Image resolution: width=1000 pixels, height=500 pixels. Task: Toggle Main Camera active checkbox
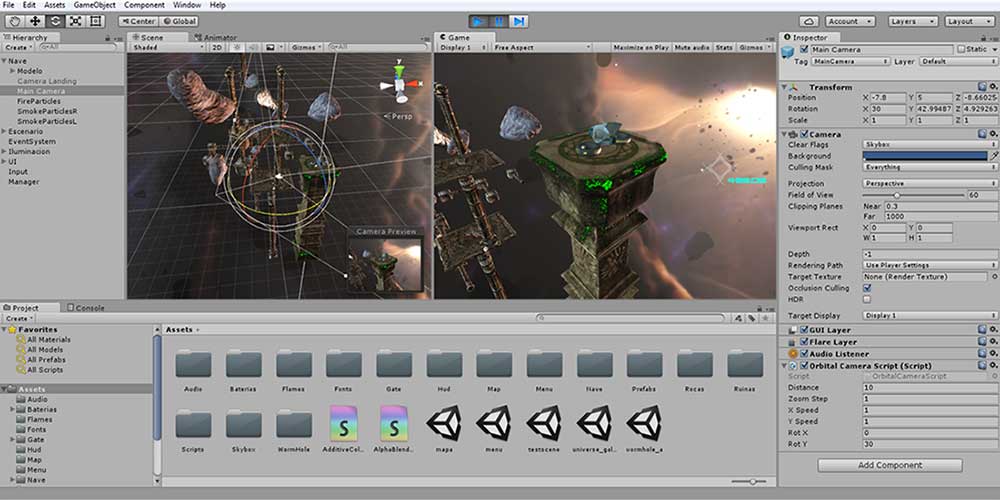point(804,49)
